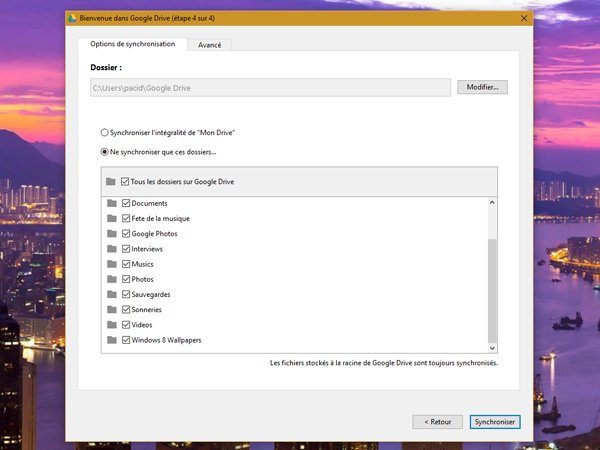Click the folder list scrollbar thumb
600x450 pixels.
492,291
